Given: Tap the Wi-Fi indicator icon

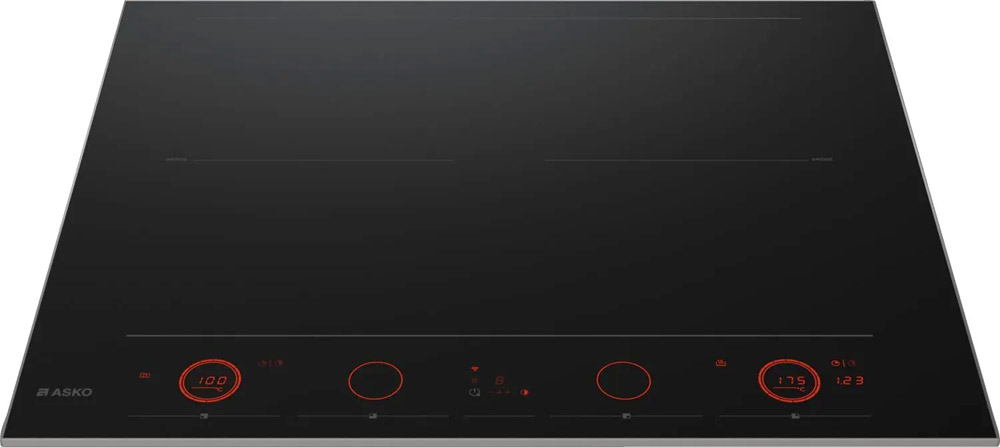Looking at the screenshot, I should click(474, 369).
